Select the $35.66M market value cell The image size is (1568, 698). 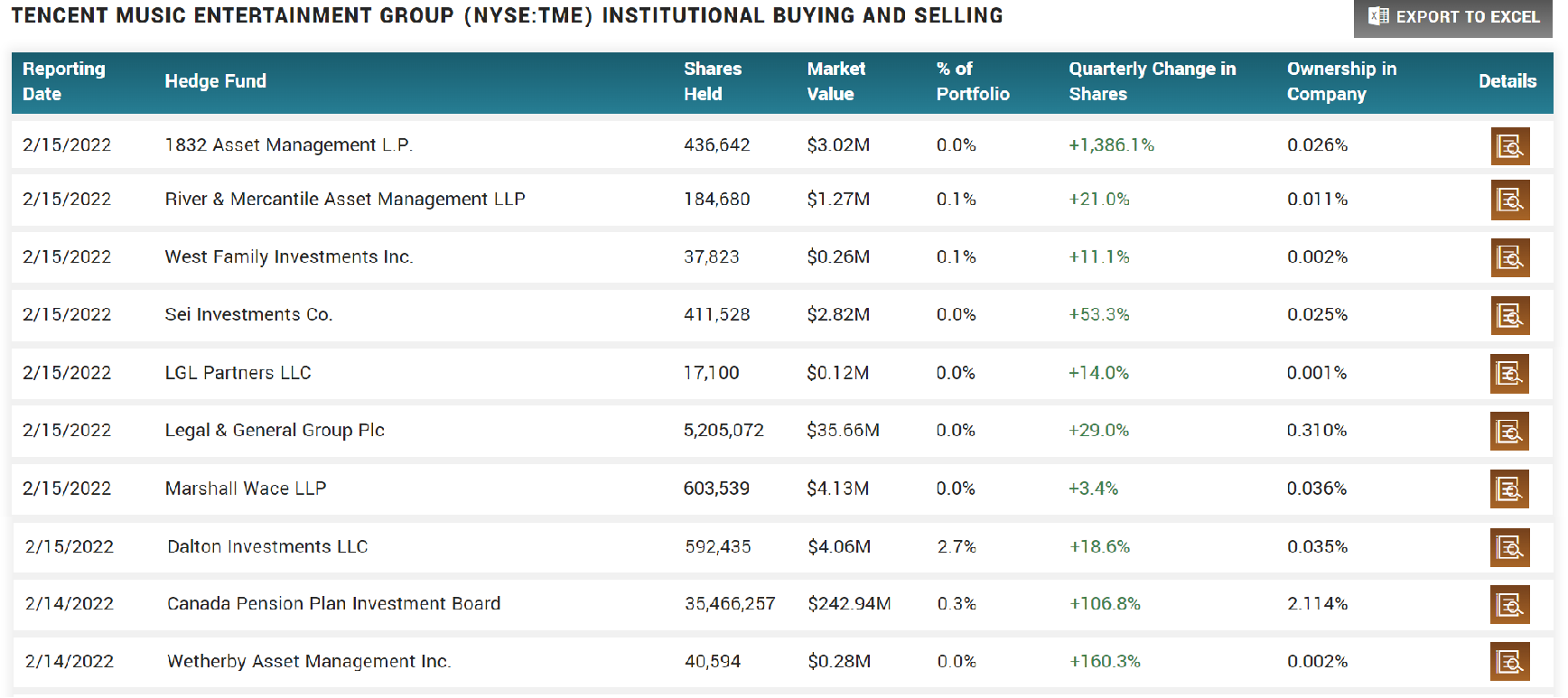tap(843, 431)
